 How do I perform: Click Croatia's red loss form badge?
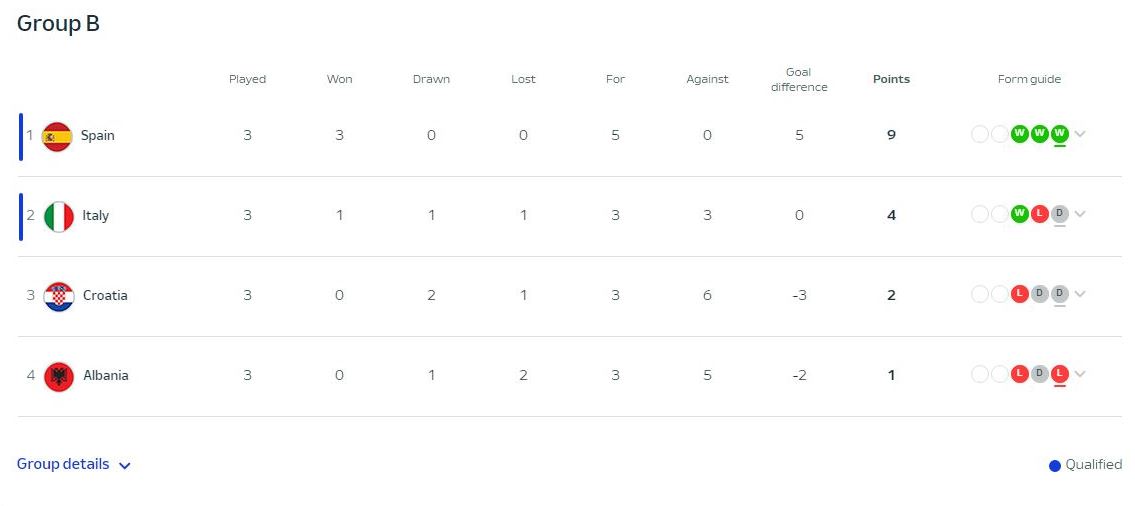click(1020, 294)
